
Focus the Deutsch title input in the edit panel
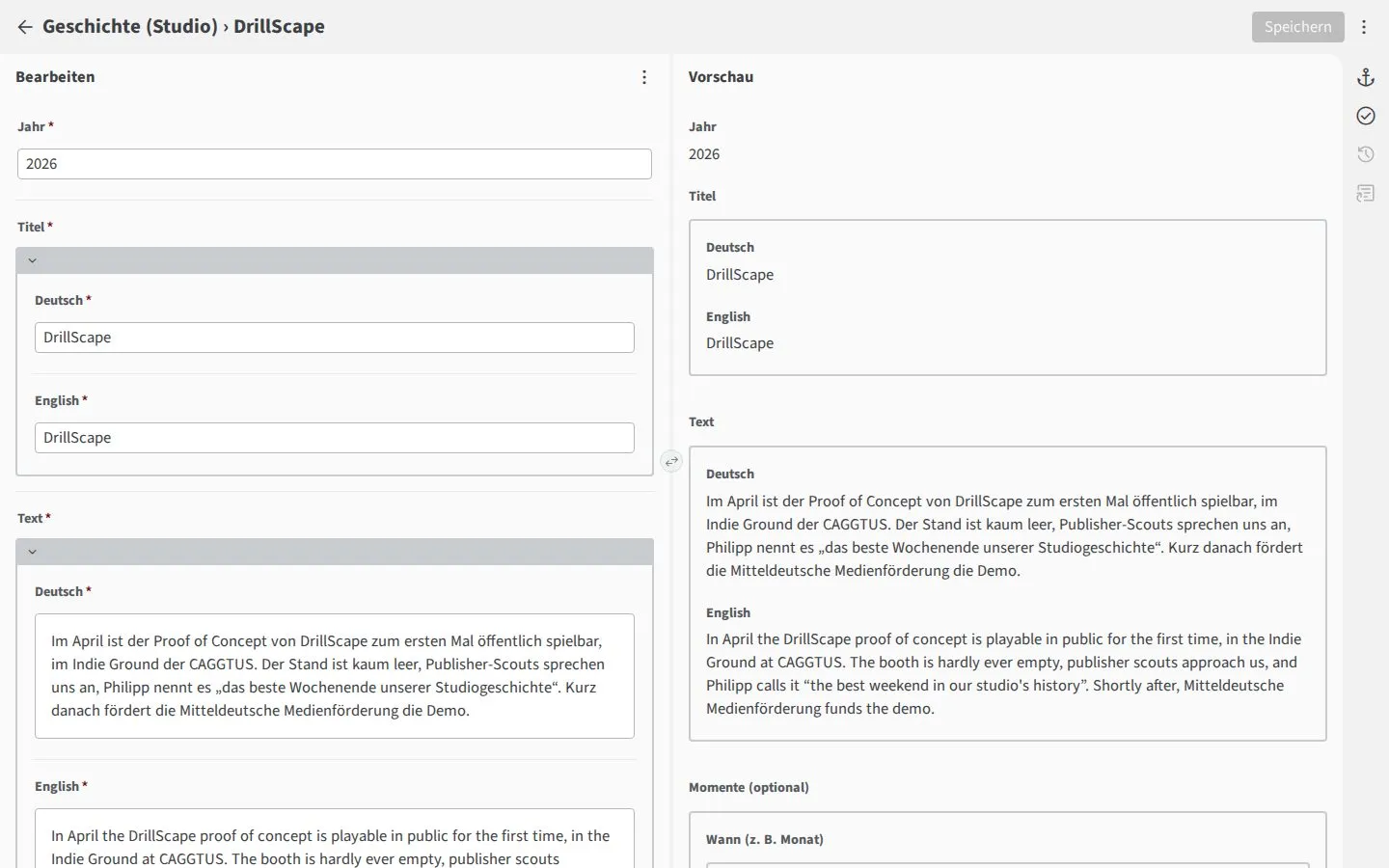click(335, 338)
